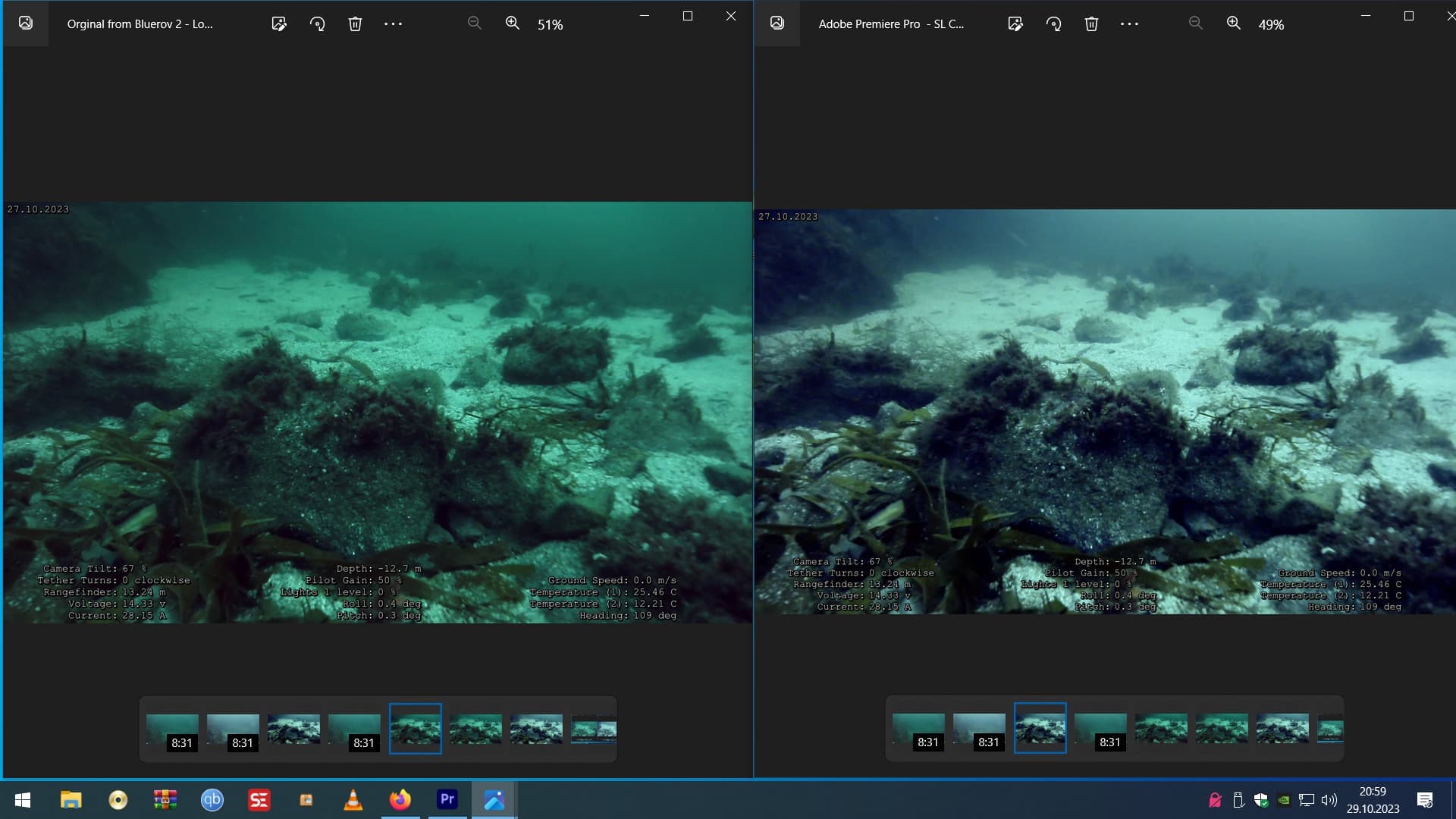Zoom in on the right image
1456x819 pixels.
[1234, 24]
